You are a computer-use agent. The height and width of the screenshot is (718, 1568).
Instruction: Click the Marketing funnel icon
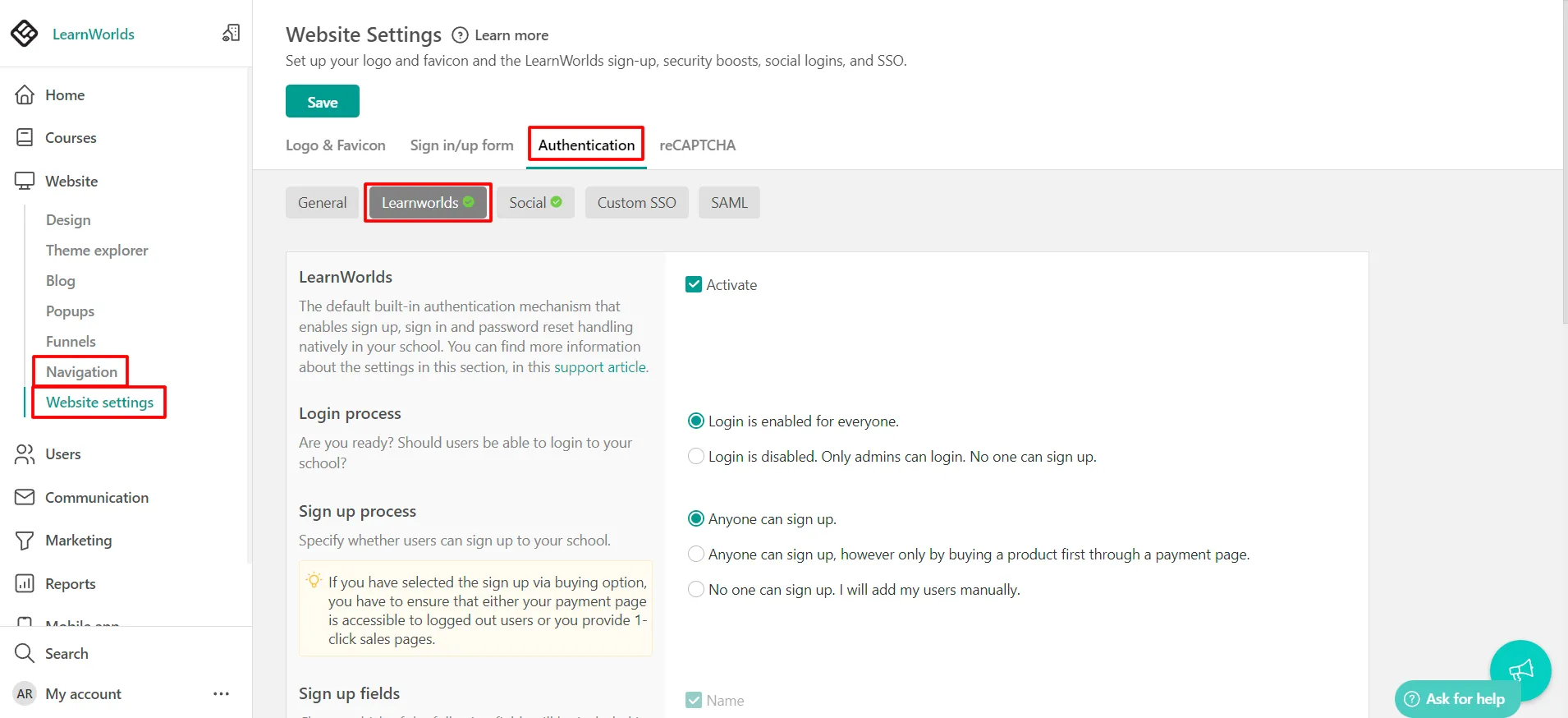coord(25,541)
